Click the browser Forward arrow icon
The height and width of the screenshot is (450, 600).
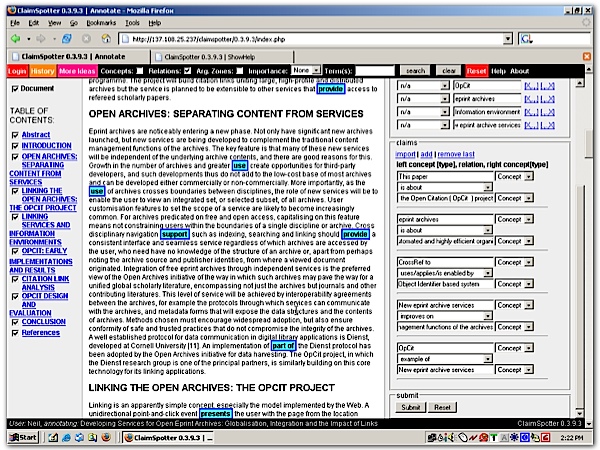tap(41, 39)
